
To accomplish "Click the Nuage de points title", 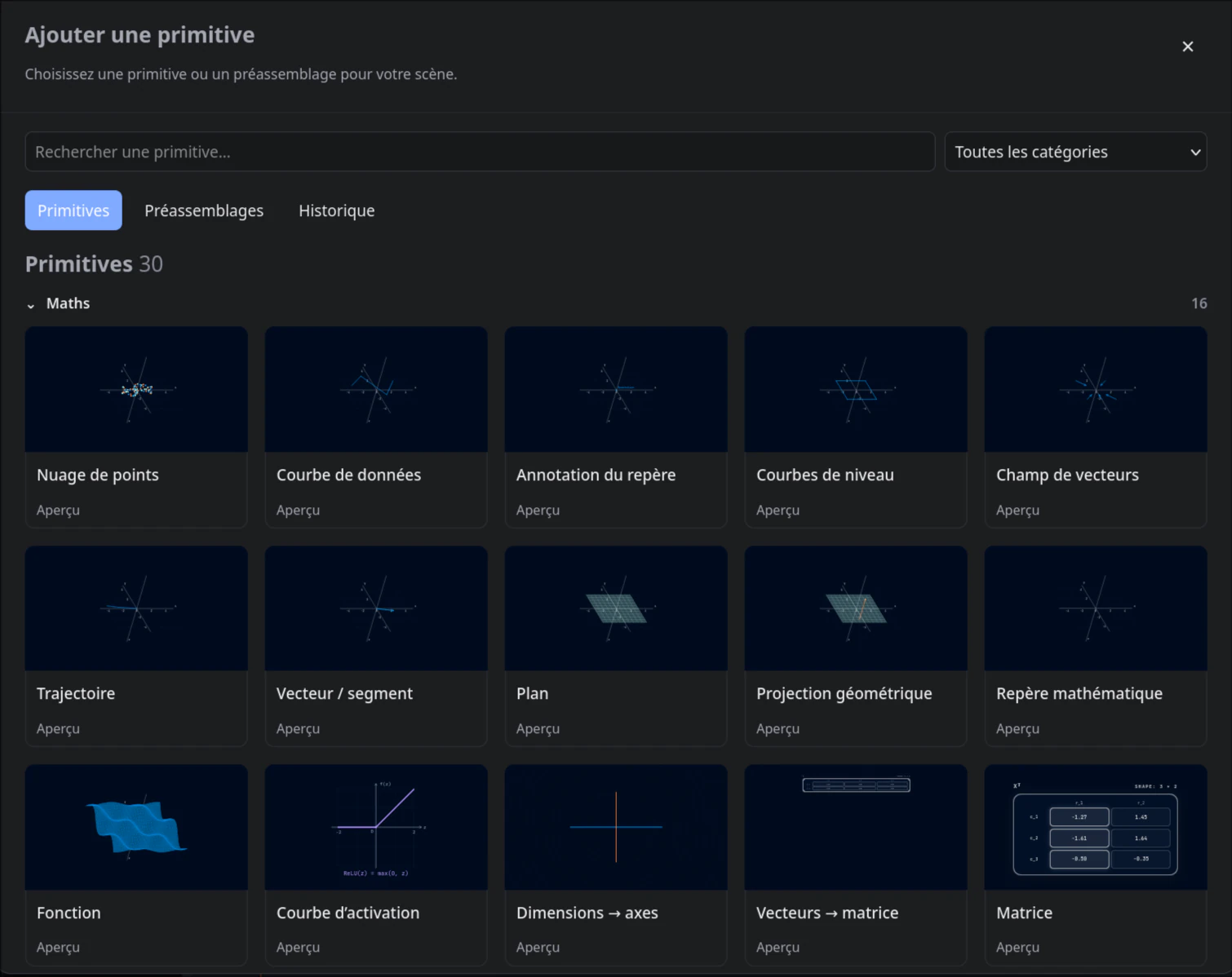I will point(98,475).
